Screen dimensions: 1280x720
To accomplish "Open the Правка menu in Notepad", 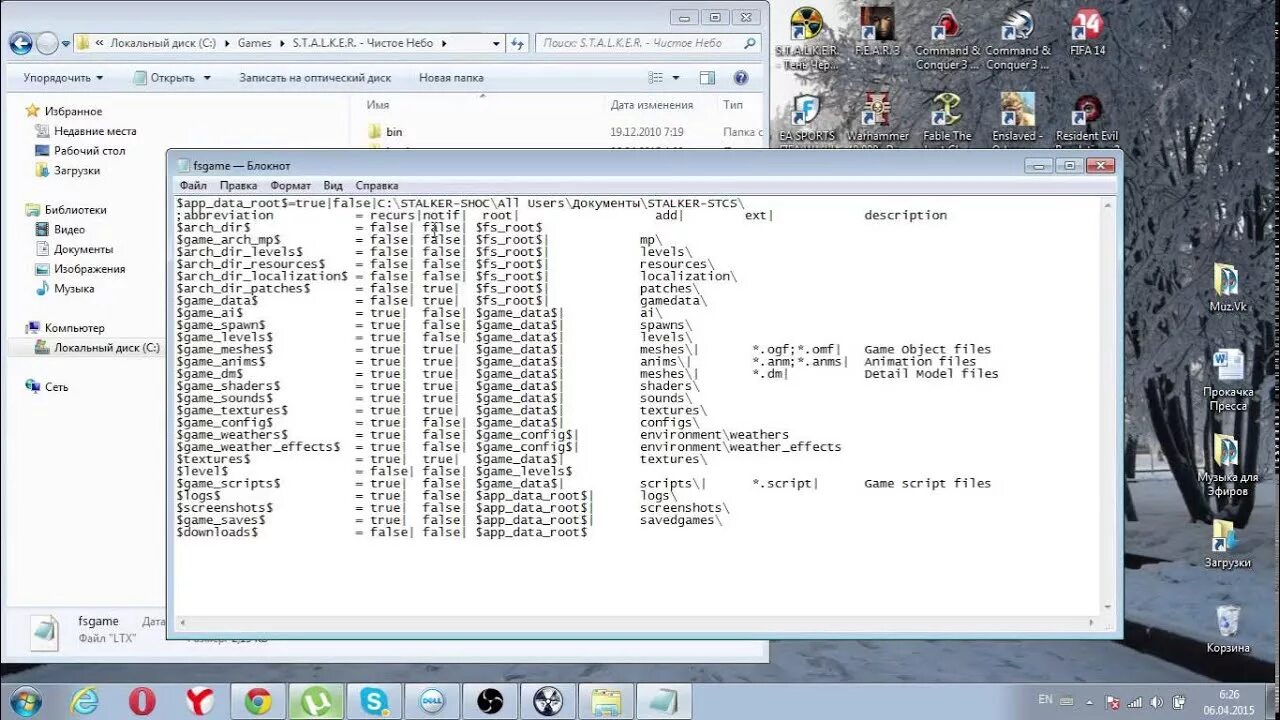I will coord(239,185).
